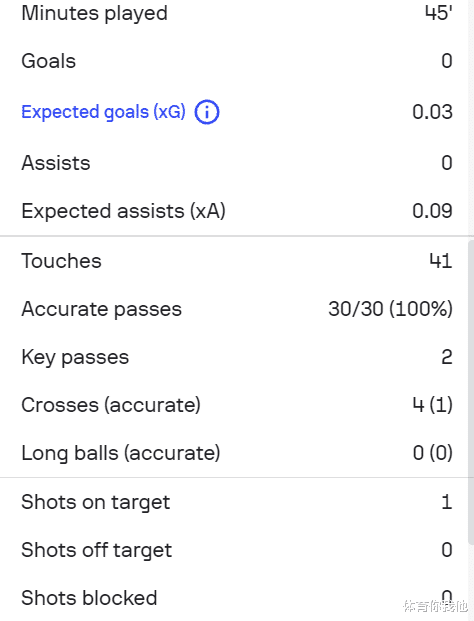
Task: Click the 45' minutes value
Action: tap(439, 13)
